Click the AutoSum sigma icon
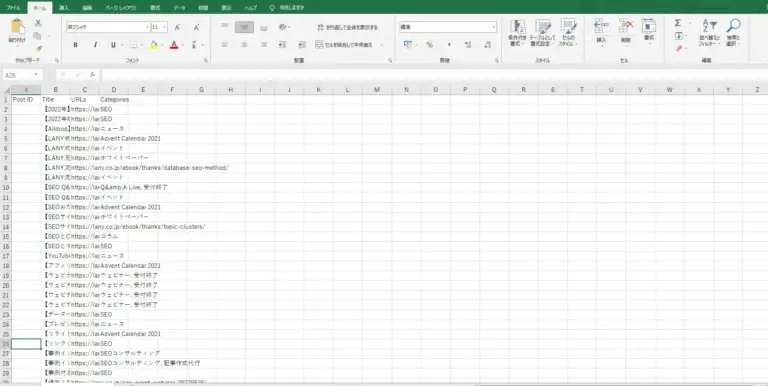The width and height of the screenshot is (768, 386). pos(678,23)
